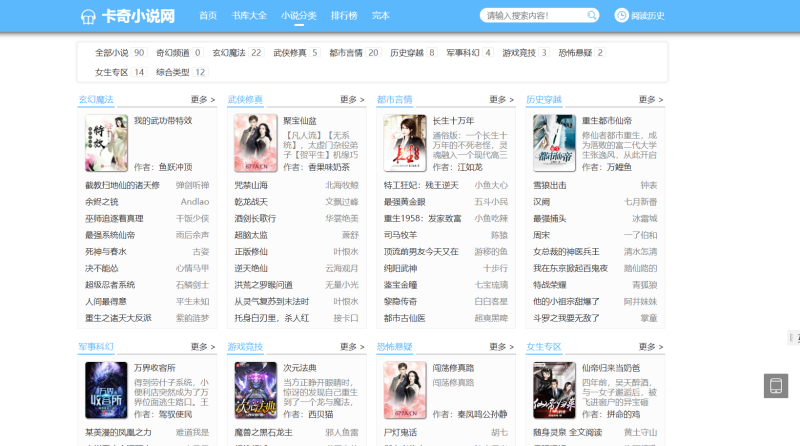Open 次元法典 book cover
The height and width of the screenshot is (446, 800).
(256, 390)
